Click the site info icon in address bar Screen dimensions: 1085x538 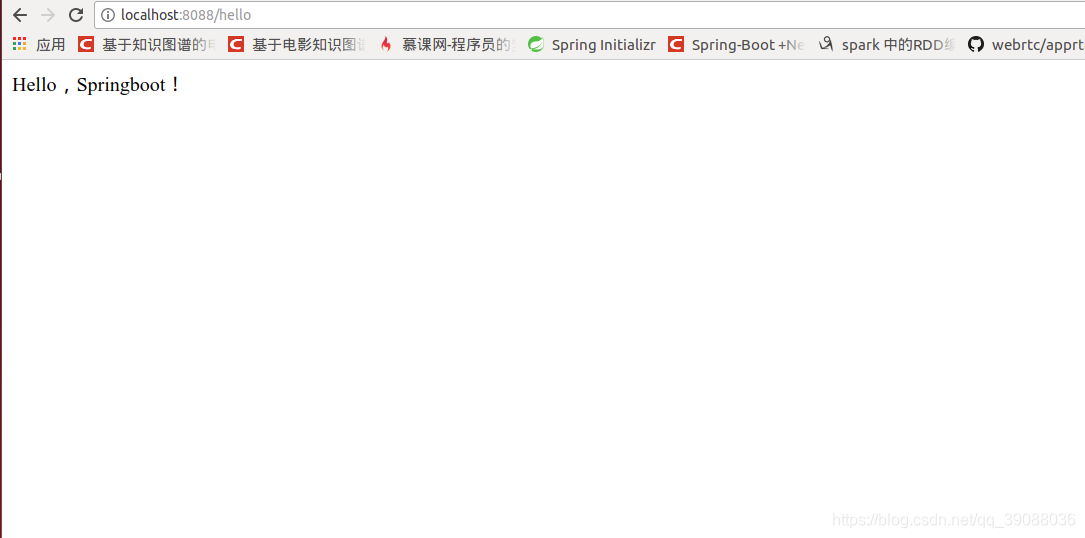[107, 15]
